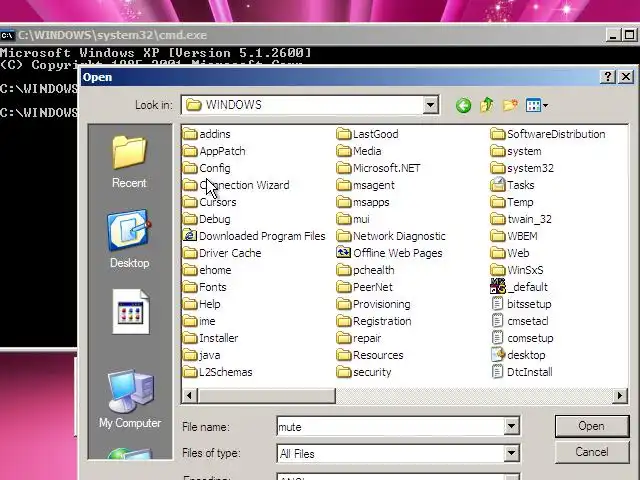Select the WinSxS folder
Viewport: 640px width, 480px height.
click(517, 270)
